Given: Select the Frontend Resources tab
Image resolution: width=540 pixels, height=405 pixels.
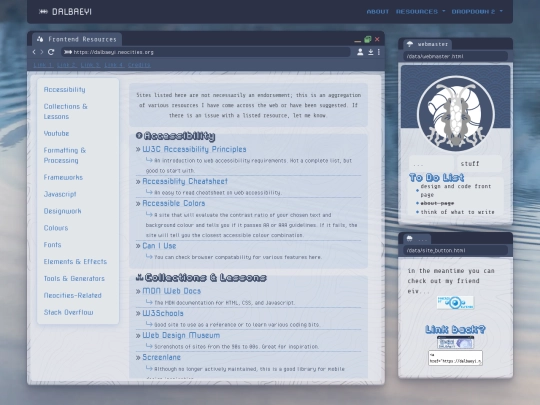Looking at the screenshot, I should 77,39.
